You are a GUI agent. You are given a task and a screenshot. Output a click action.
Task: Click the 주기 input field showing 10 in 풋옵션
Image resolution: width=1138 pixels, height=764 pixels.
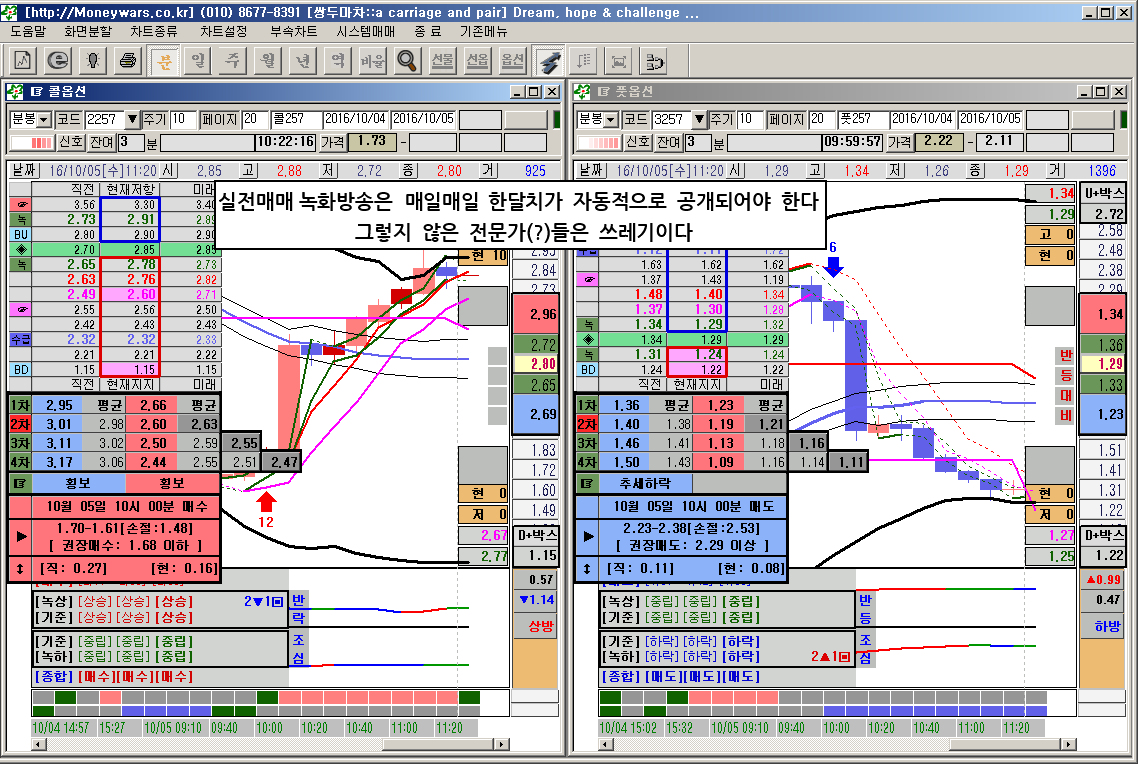[750, 119]
